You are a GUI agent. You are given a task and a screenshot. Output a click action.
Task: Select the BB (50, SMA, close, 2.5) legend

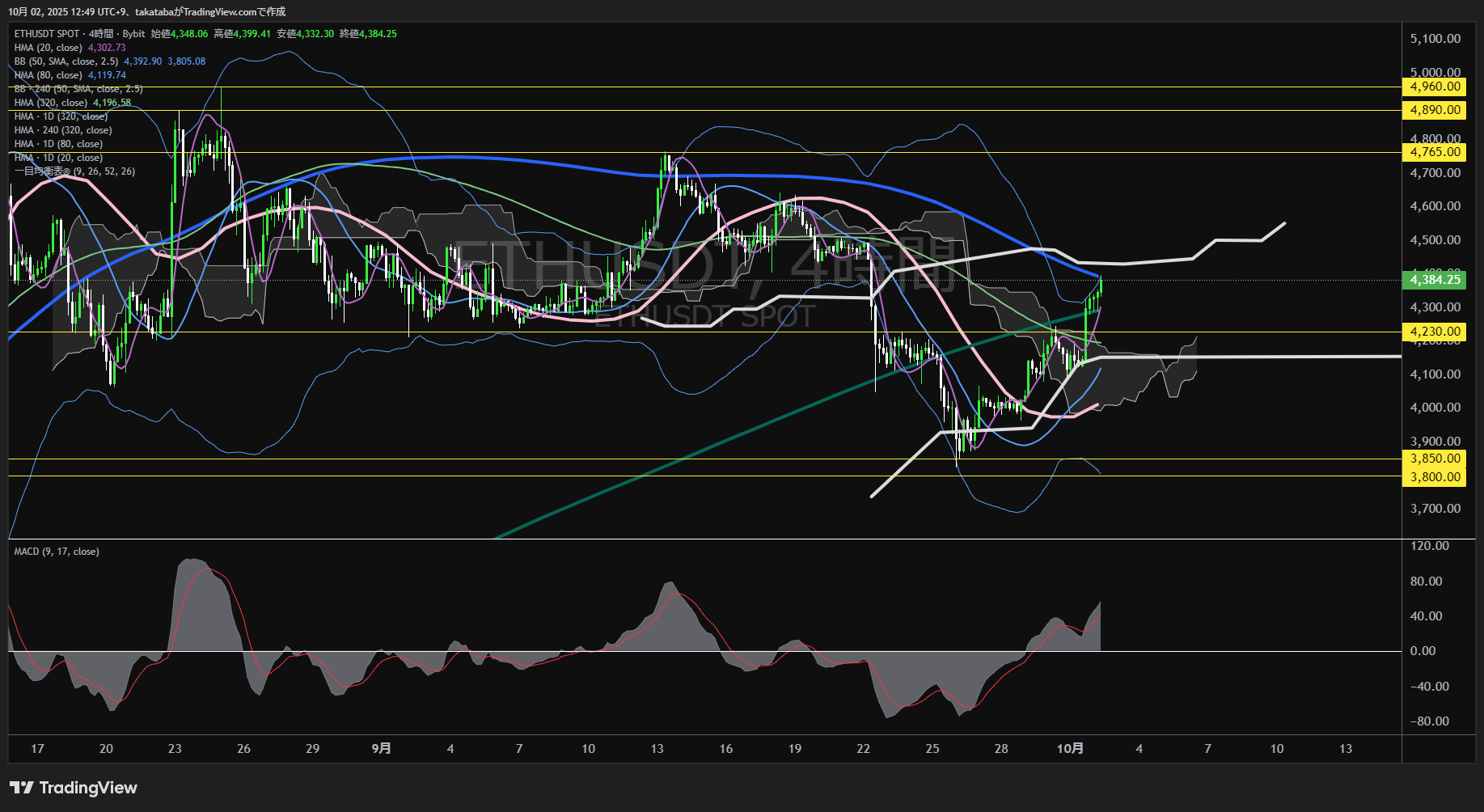(66, 61)
